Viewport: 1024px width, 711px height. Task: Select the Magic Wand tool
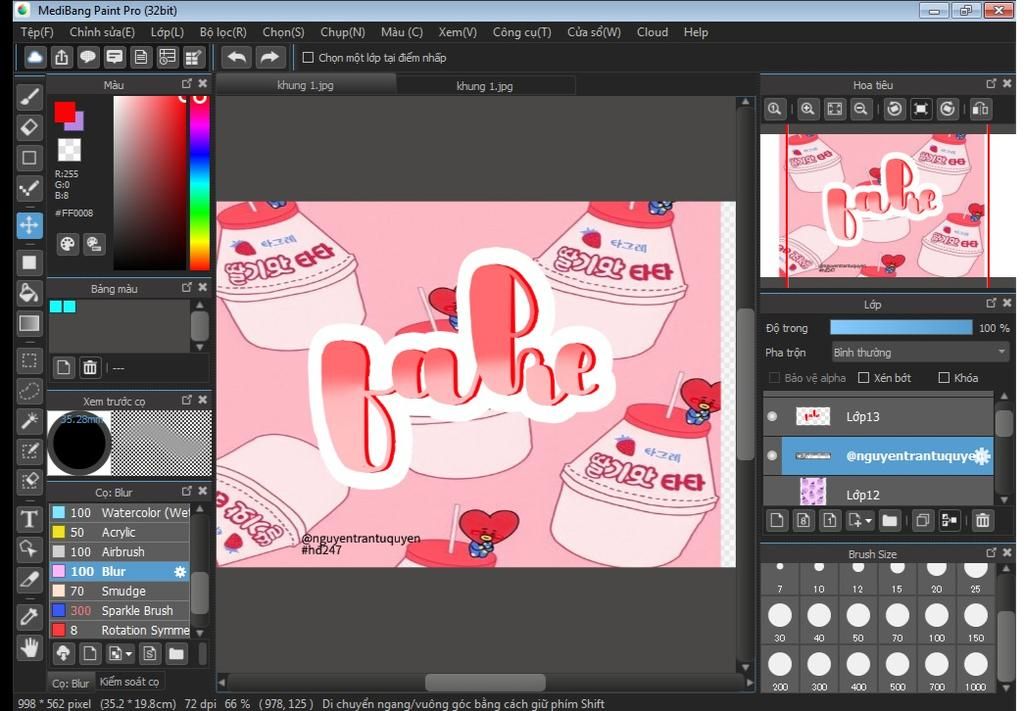[29, 420]
